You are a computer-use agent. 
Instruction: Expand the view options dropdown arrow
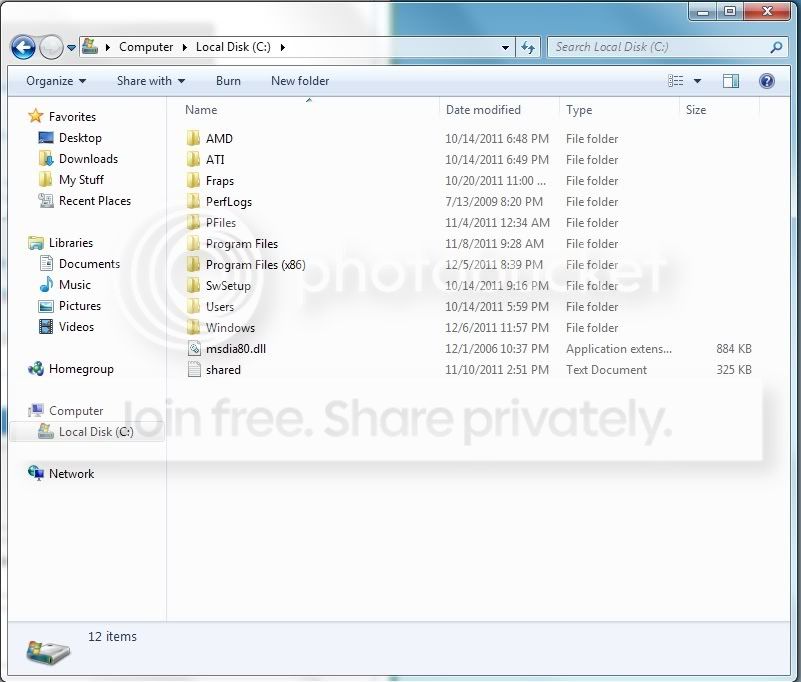tap(697, 81)
